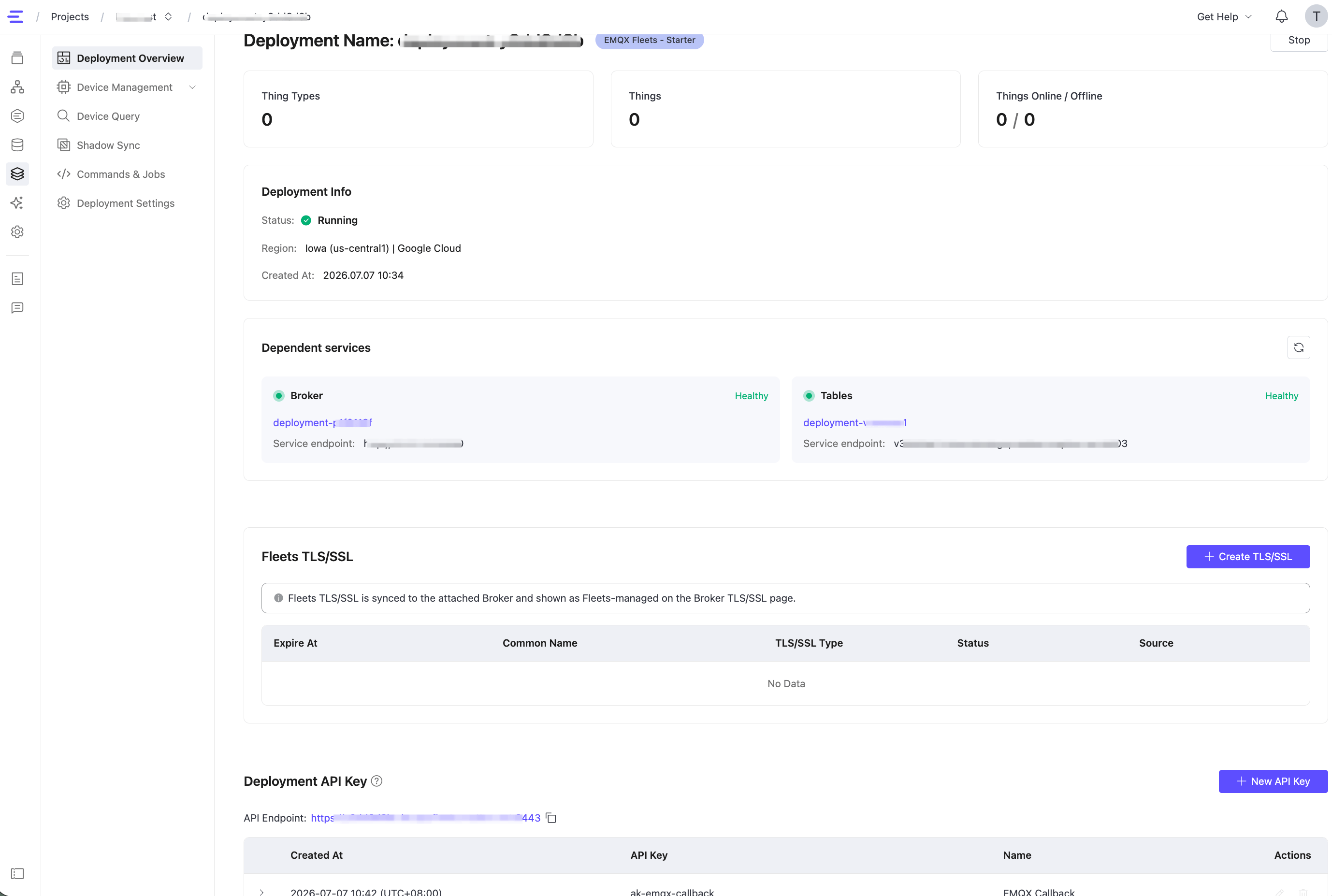The height and width of the screenshot is (896, 1332).
Task: Click the Commands & Jobs code icon
Action: (x=63, y=174)
